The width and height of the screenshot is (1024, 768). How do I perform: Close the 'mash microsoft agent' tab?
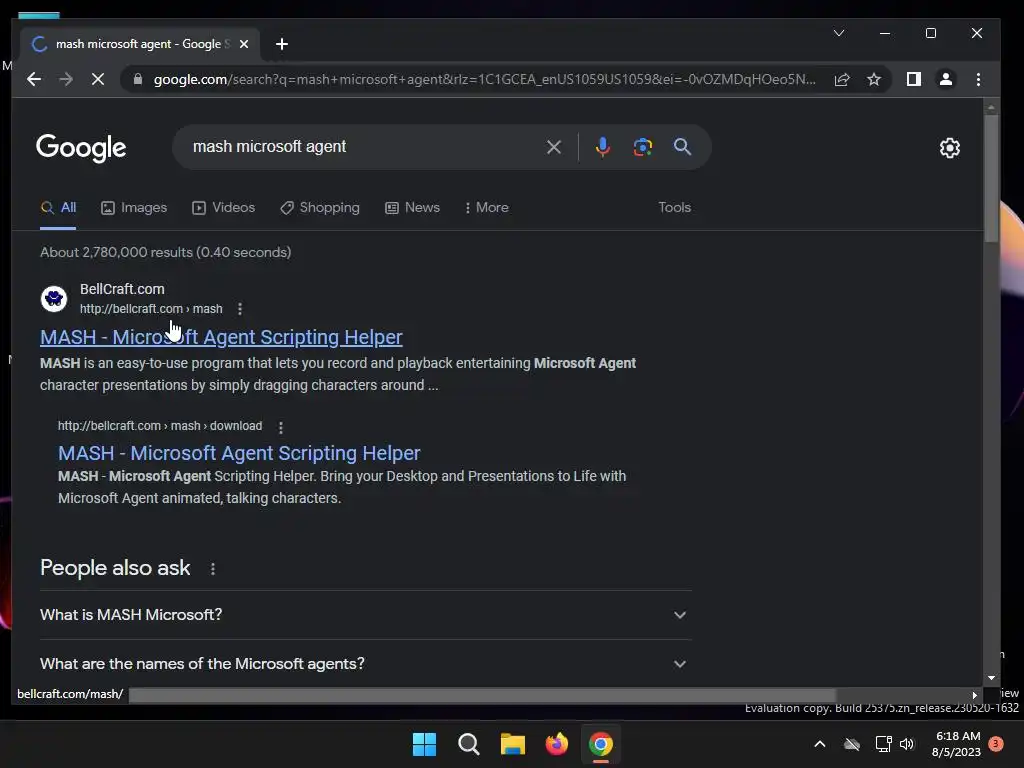click(244, 44)
